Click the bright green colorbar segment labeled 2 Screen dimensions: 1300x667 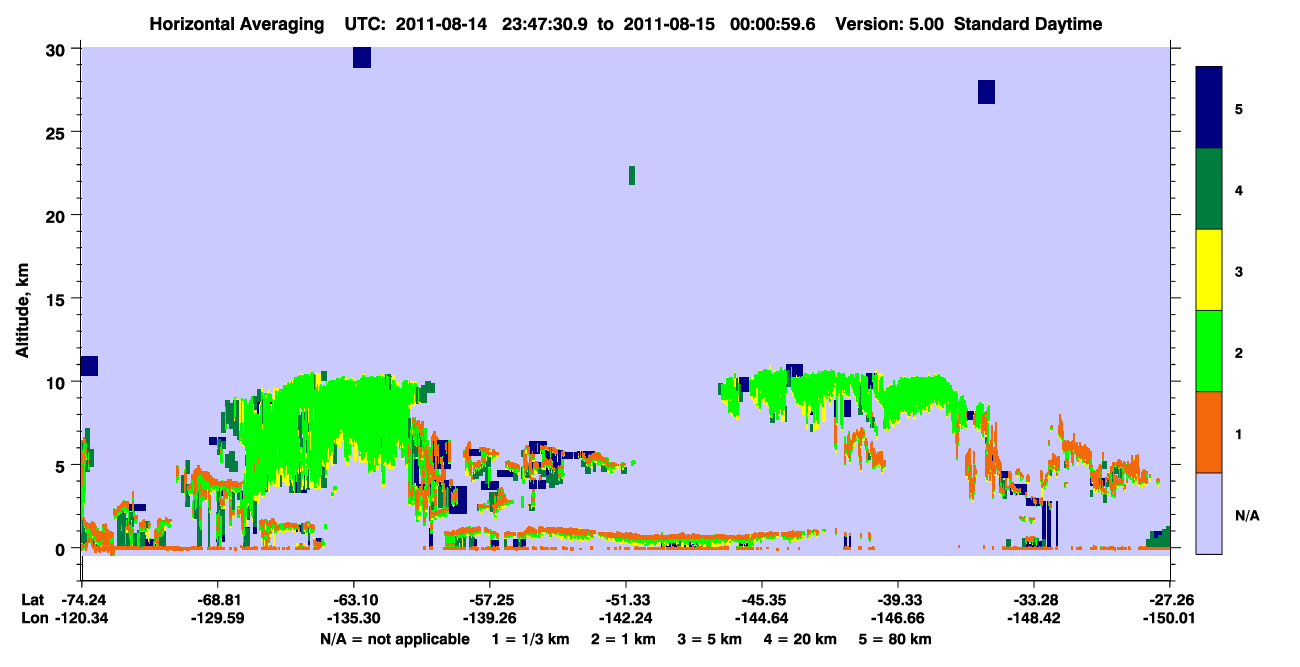point(1209,351)
